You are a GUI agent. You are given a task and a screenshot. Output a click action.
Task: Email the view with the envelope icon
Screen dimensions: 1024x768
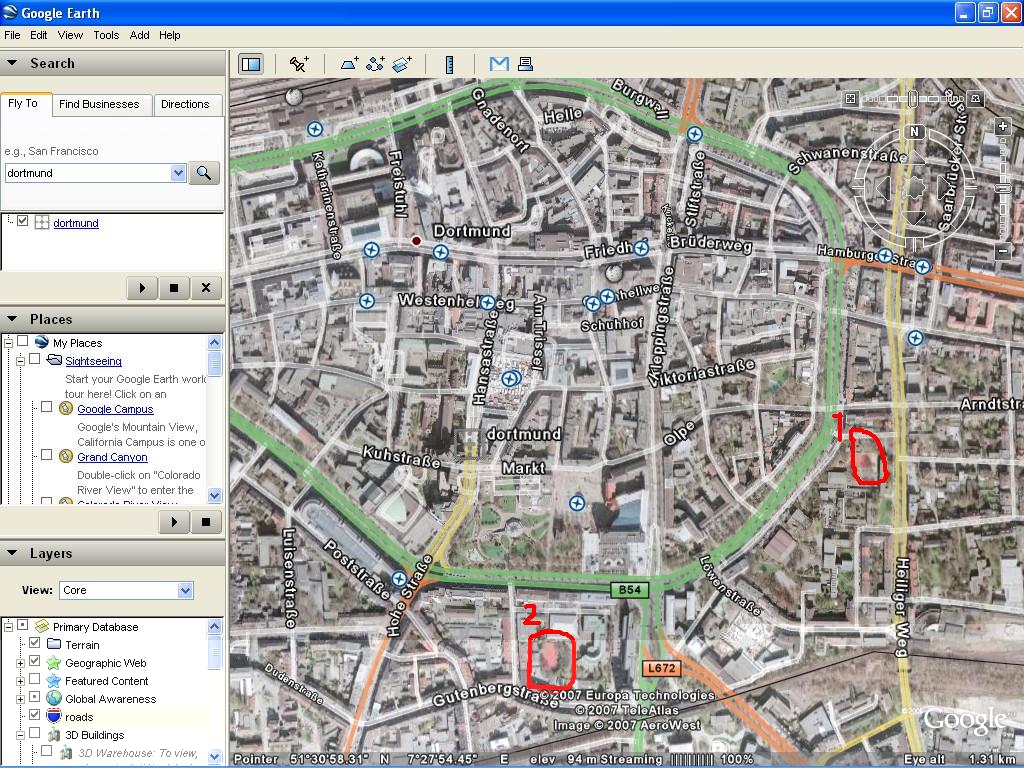click(499, 63)
